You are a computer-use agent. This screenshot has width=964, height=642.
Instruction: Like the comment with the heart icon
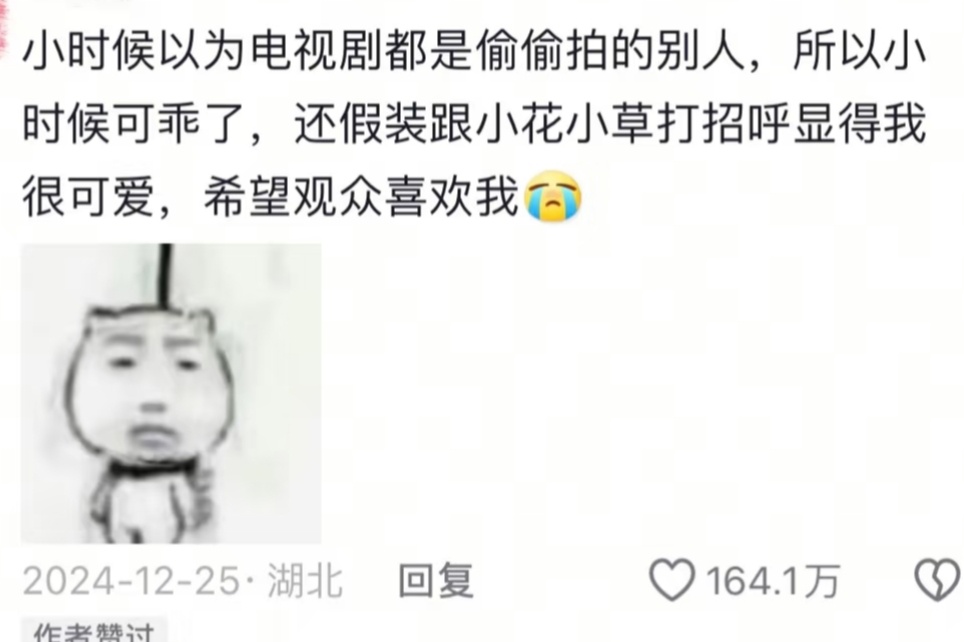point(673,579)
